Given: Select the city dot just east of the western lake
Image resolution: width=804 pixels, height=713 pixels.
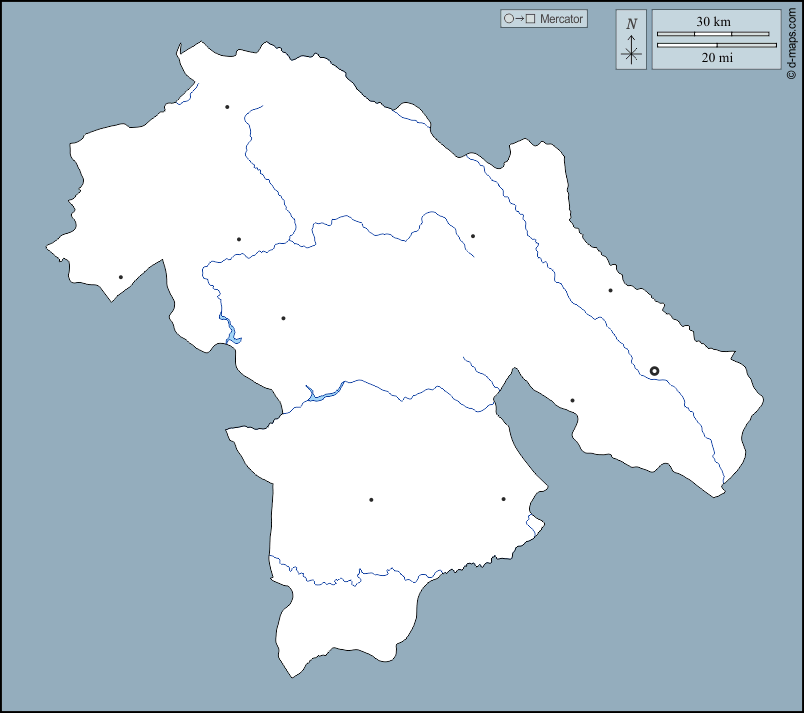Looking at the screenshot, I should [x=283, y=318].
